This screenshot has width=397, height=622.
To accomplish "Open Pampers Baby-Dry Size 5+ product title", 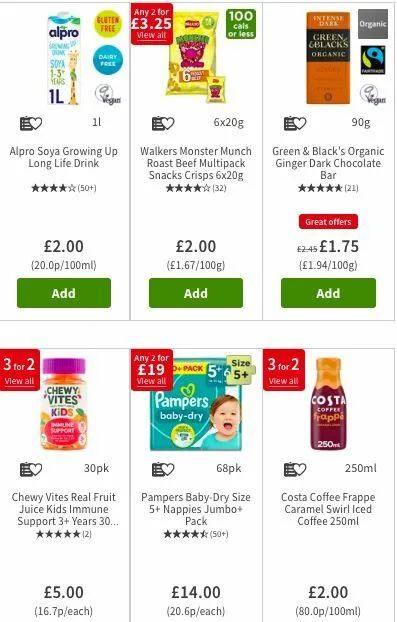I will coord(196,509).
